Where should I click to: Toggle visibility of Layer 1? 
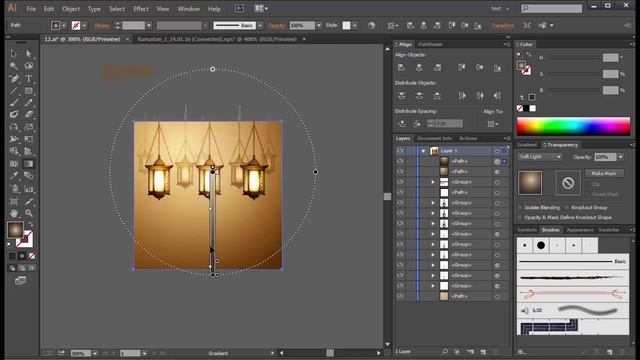[x=400, y=151]
